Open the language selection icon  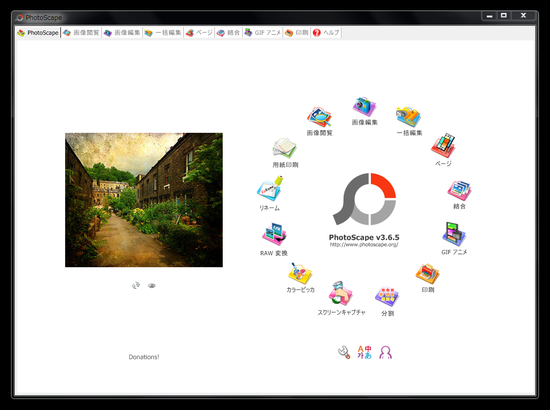[364, 352]
